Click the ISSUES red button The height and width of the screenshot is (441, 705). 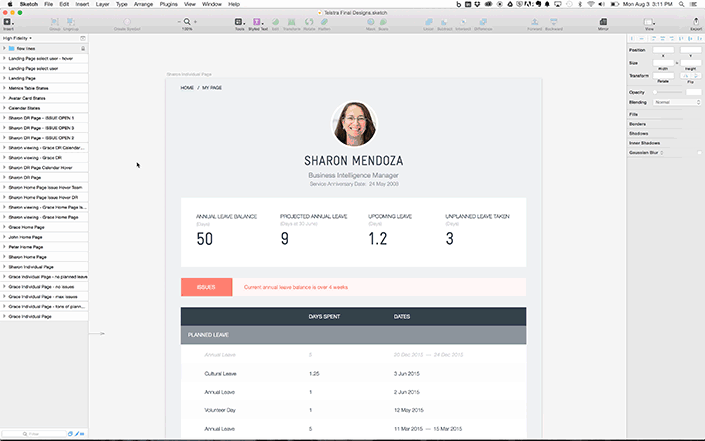(206, 287)
